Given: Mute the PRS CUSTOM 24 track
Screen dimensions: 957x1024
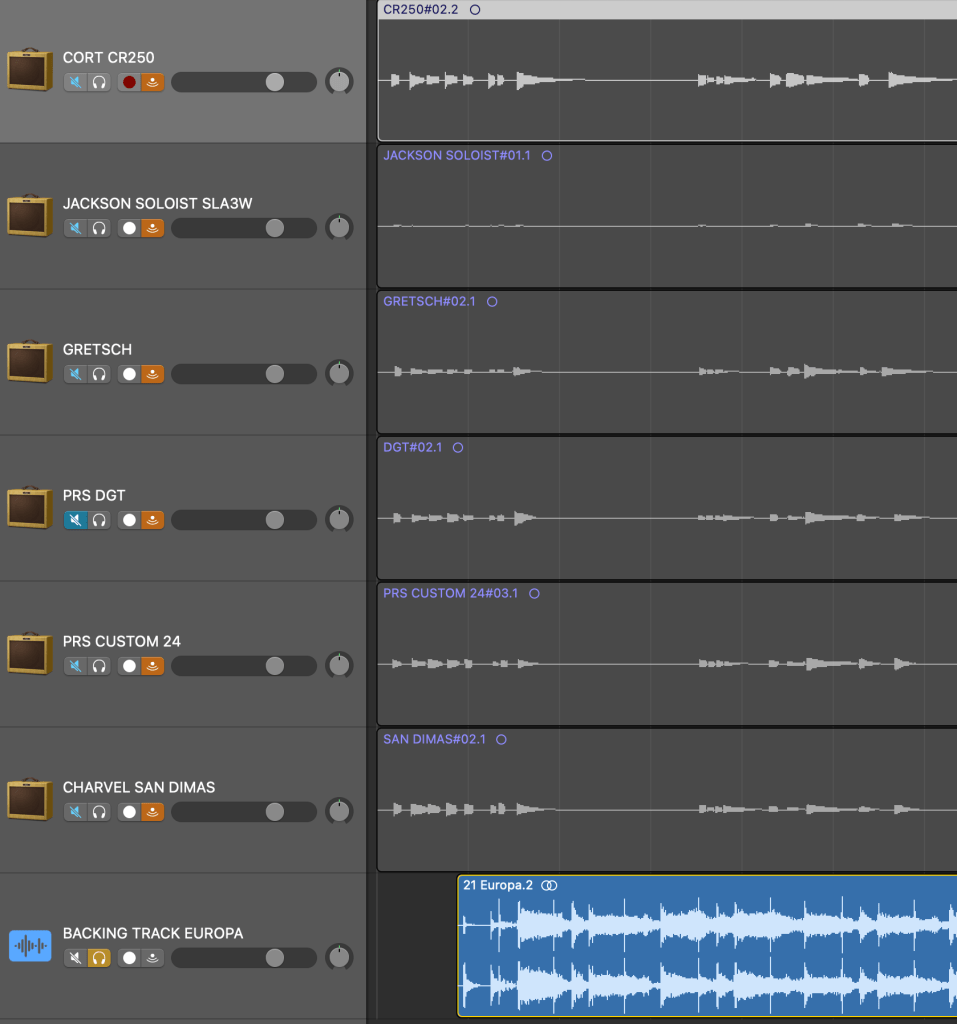Looking at the screenshot, I should click(x=76, y=666).
